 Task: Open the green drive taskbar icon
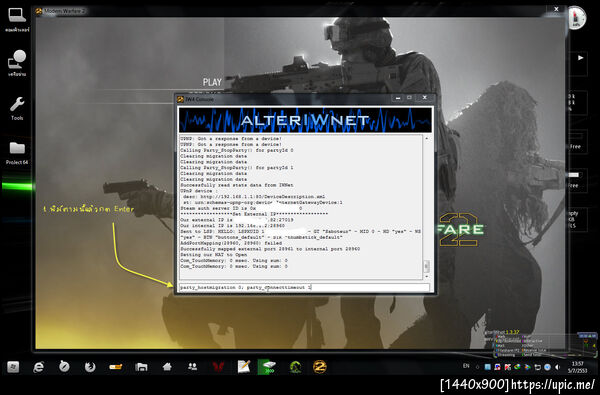click(267, 367)
